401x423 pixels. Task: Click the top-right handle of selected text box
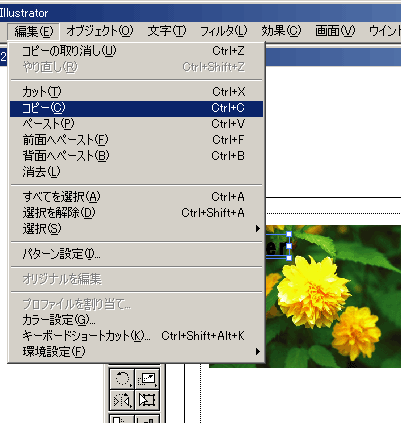coord(289,234)
